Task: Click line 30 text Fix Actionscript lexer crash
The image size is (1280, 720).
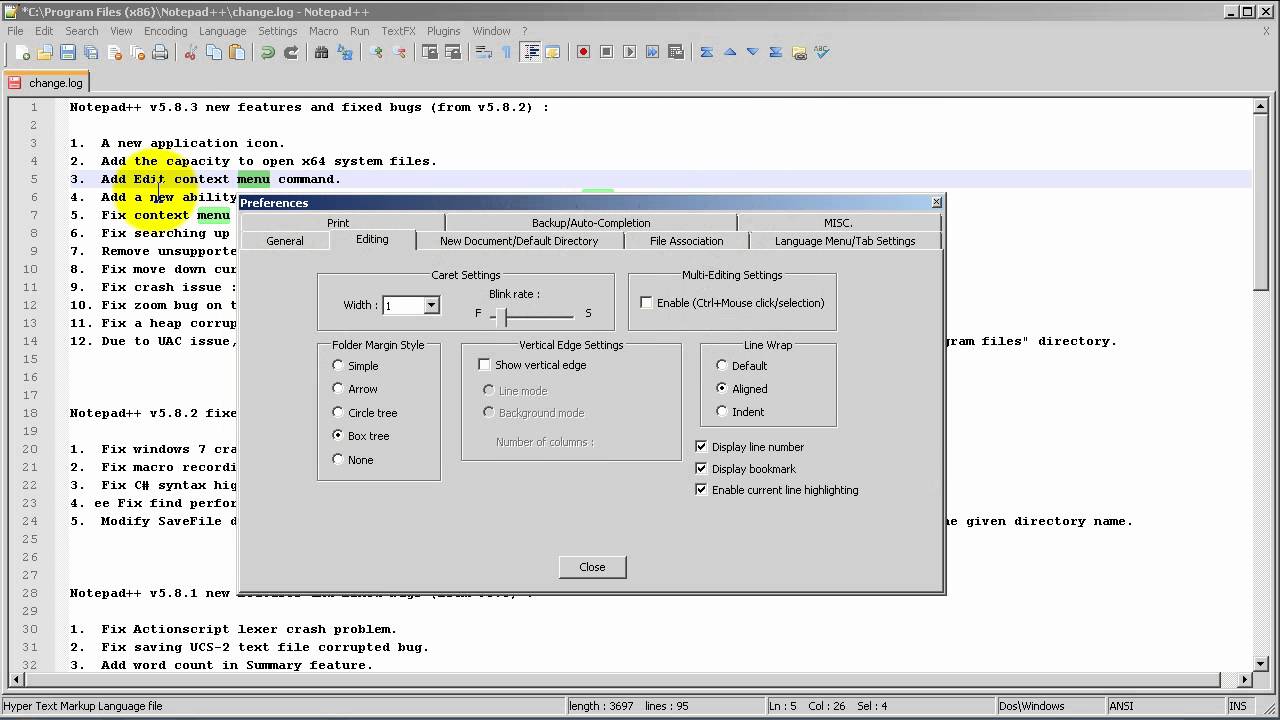Action: 249,629
